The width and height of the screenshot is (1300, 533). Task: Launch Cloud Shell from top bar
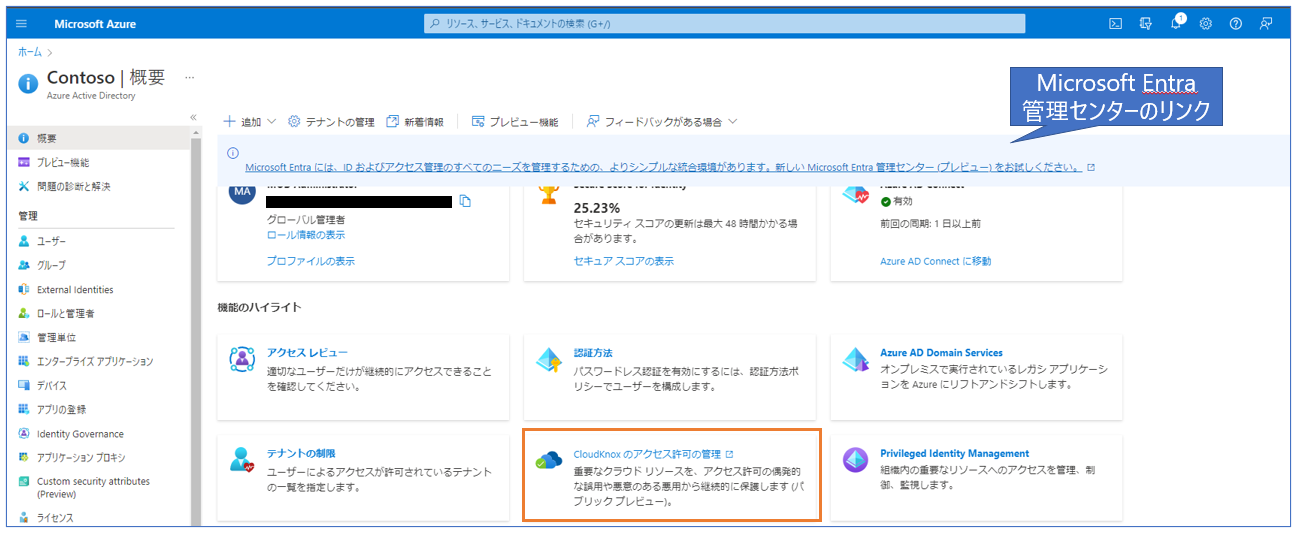[x=1115, y=23]
